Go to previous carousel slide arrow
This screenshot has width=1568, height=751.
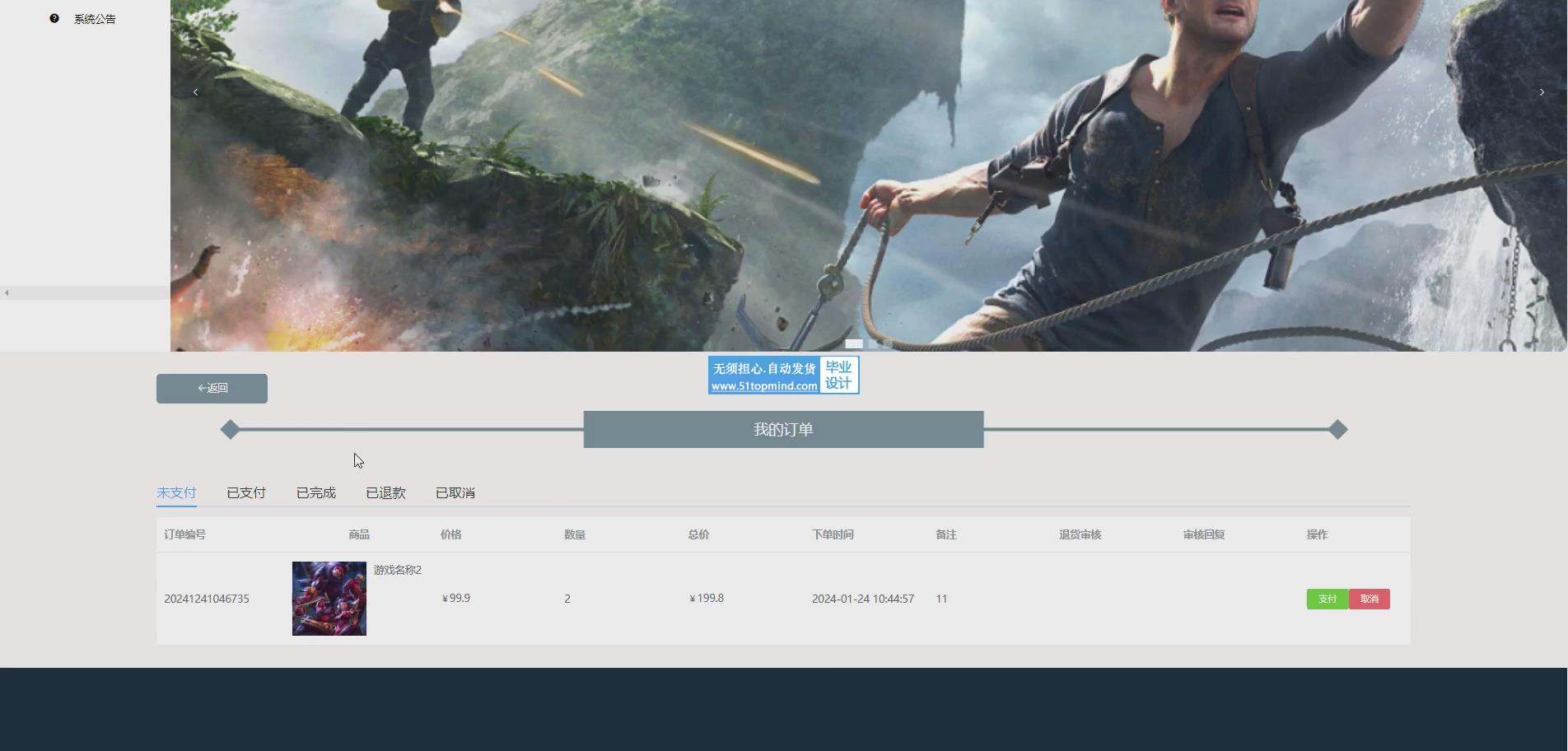[195, 92]
